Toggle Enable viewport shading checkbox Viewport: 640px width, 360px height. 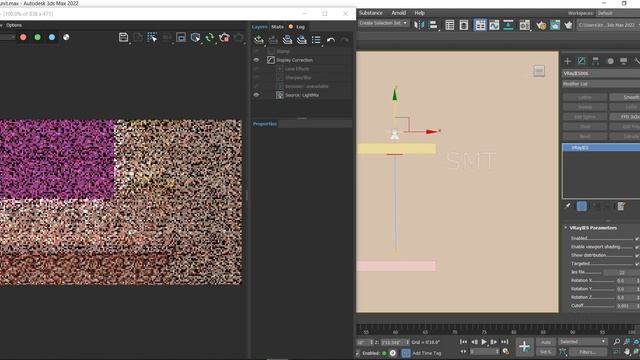637,247
